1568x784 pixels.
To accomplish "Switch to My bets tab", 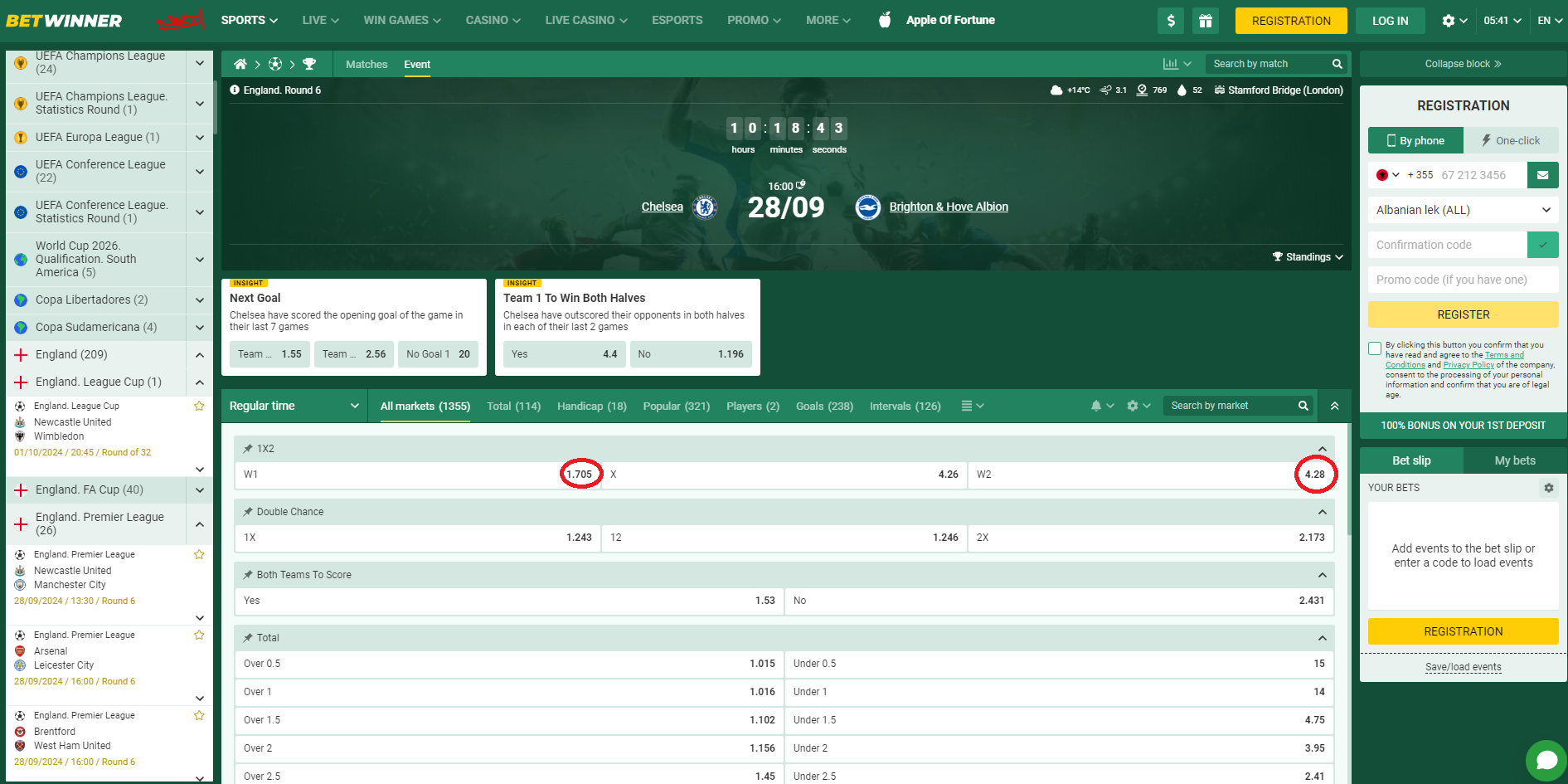I will point(1515,460).
